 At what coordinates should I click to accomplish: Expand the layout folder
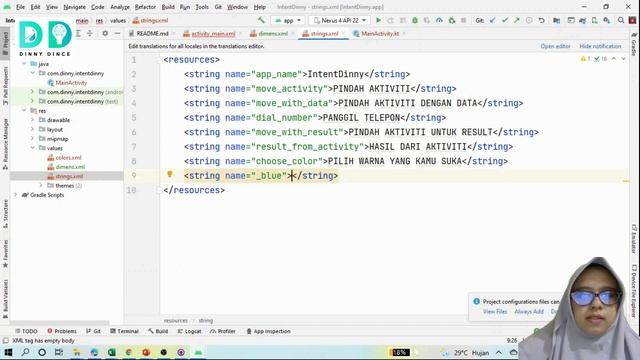point(33,129)
